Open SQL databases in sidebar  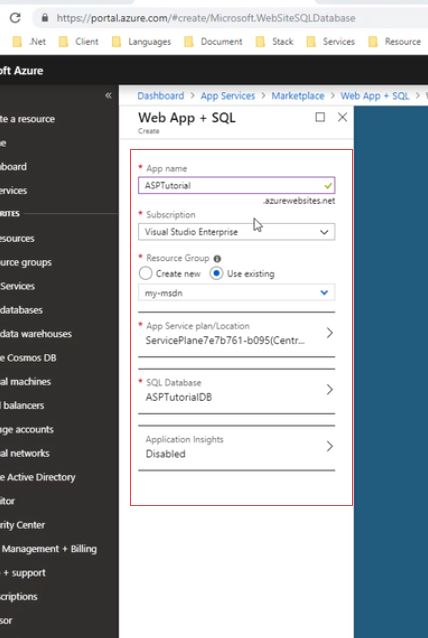[x=22, y=310]
